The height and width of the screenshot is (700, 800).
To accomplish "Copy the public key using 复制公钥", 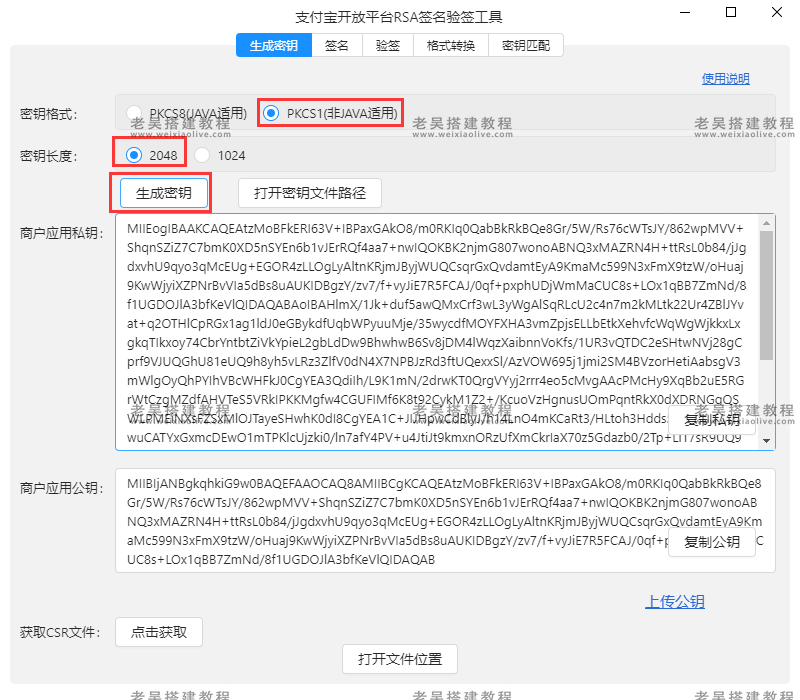I will tap(711, 540).
